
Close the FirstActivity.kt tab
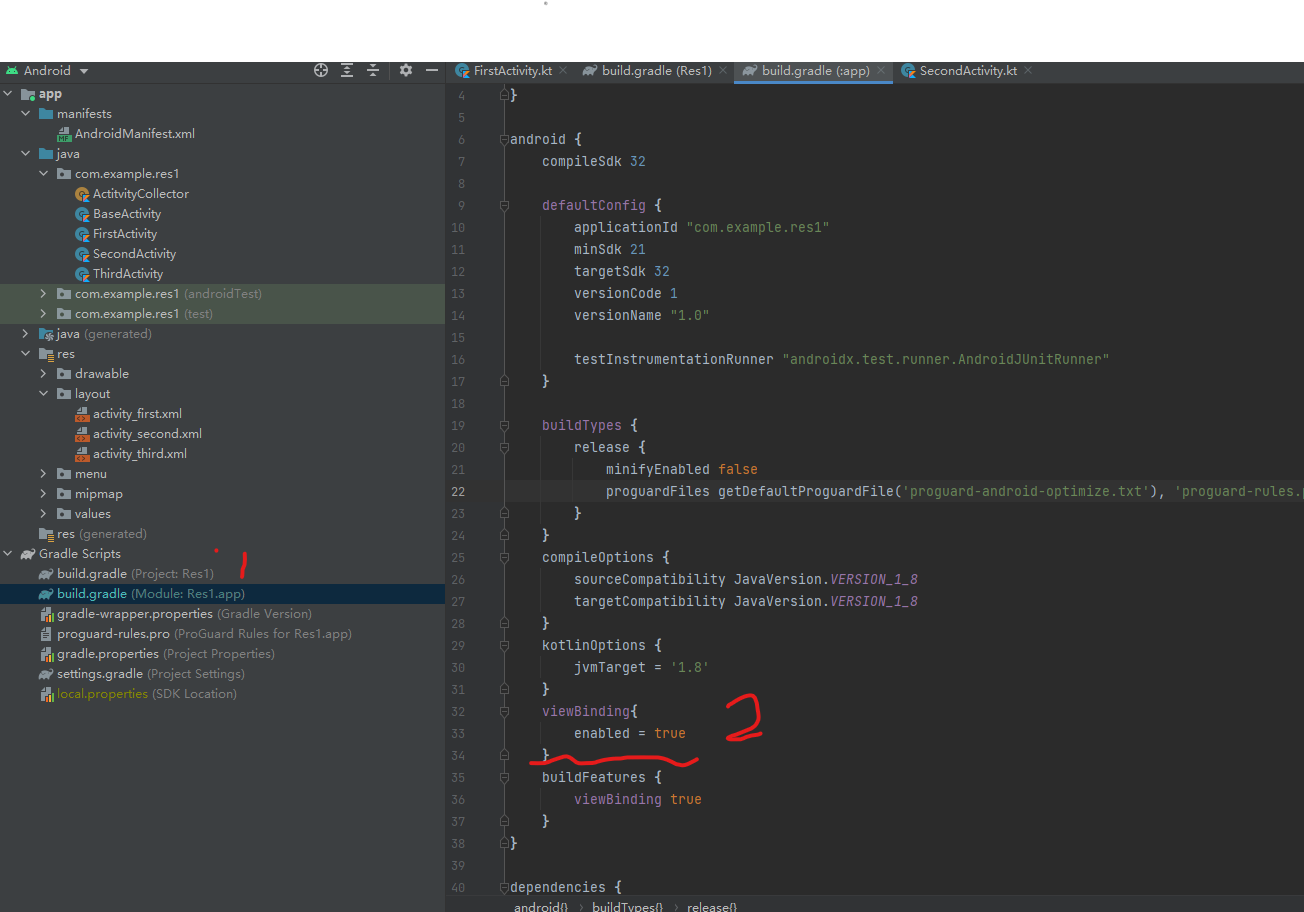point(564,71)
